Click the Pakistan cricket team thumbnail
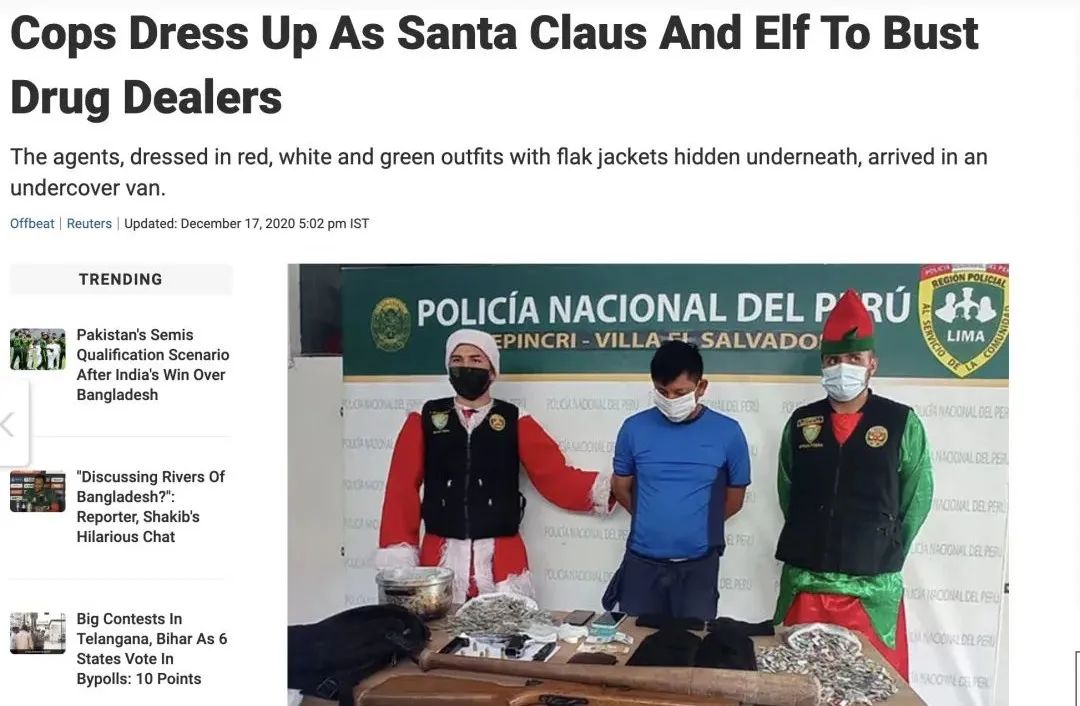 point(38,349)
